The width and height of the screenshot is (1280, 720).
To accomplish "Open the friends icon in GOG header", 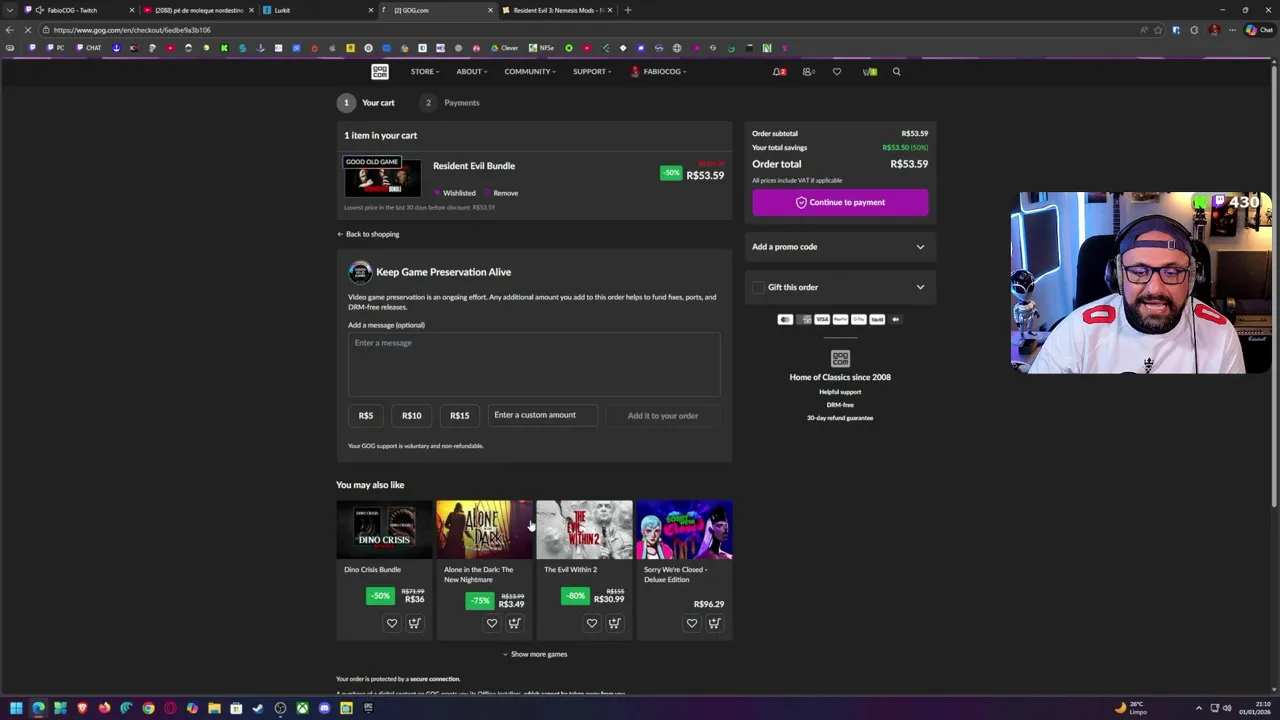I will click(808, 71).
